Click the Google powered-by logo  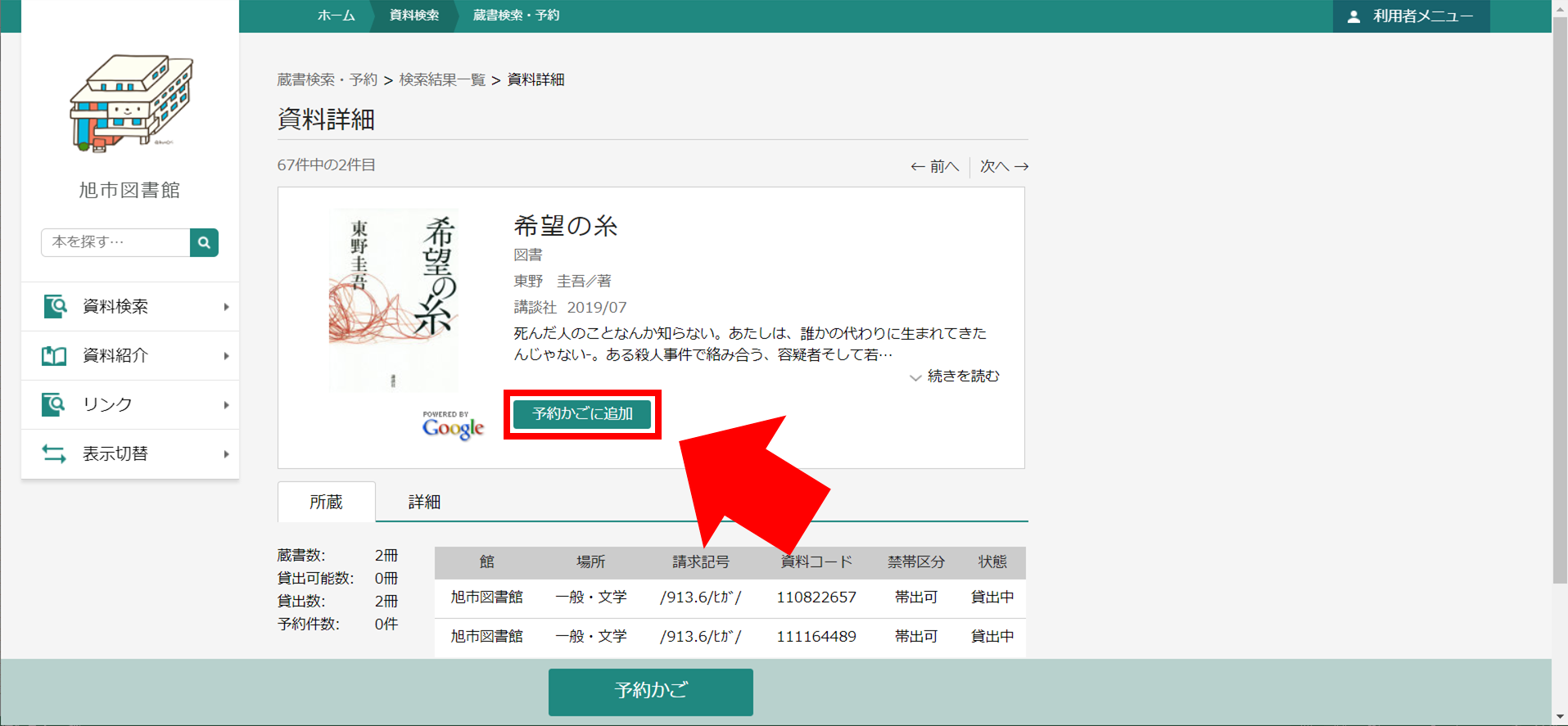point(453,426)
